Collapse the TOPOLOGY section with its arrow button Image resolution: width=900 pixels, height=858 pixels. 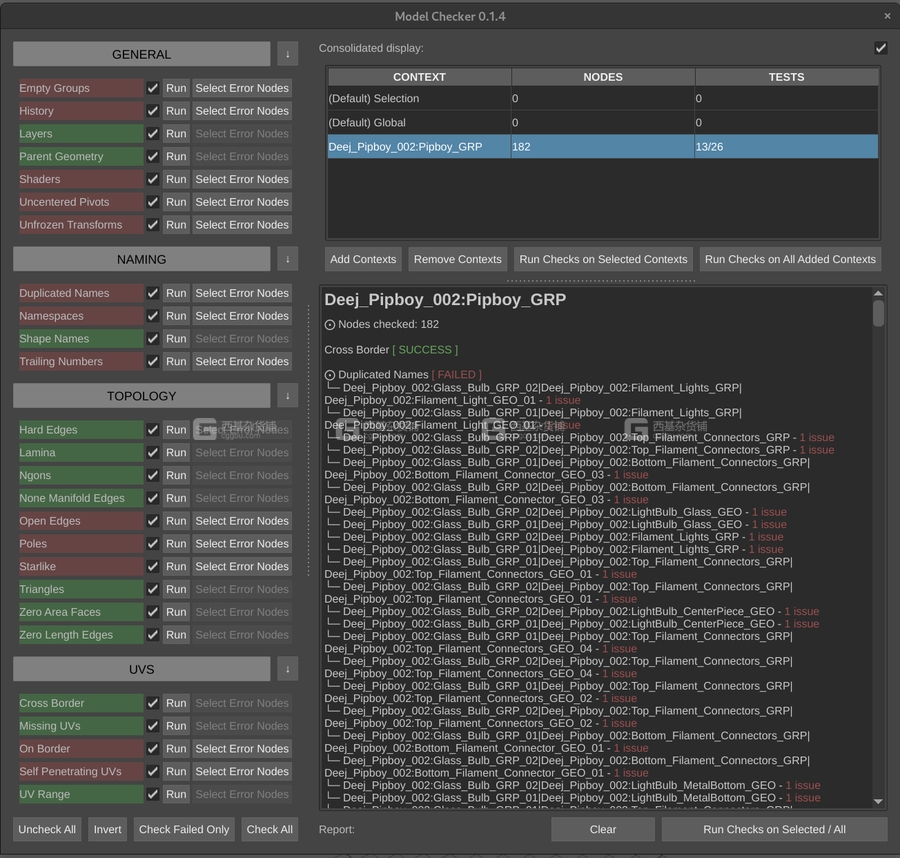pos(288,395)
